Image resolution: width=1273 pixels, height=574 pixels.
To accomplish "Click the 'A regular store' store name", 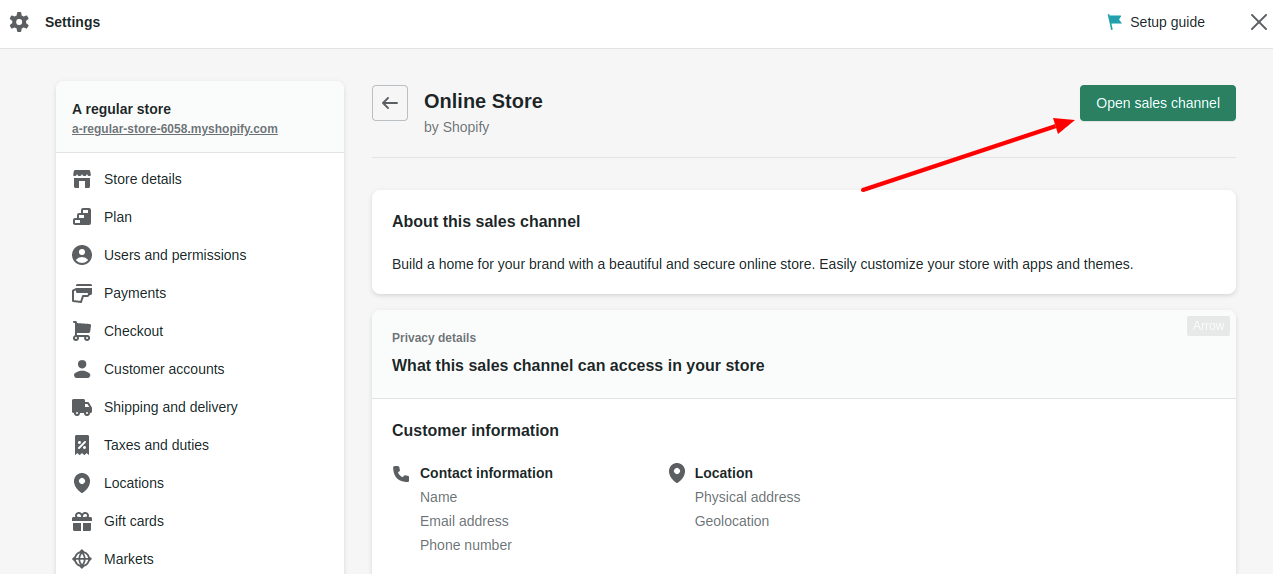I will [x=121, y=109].
